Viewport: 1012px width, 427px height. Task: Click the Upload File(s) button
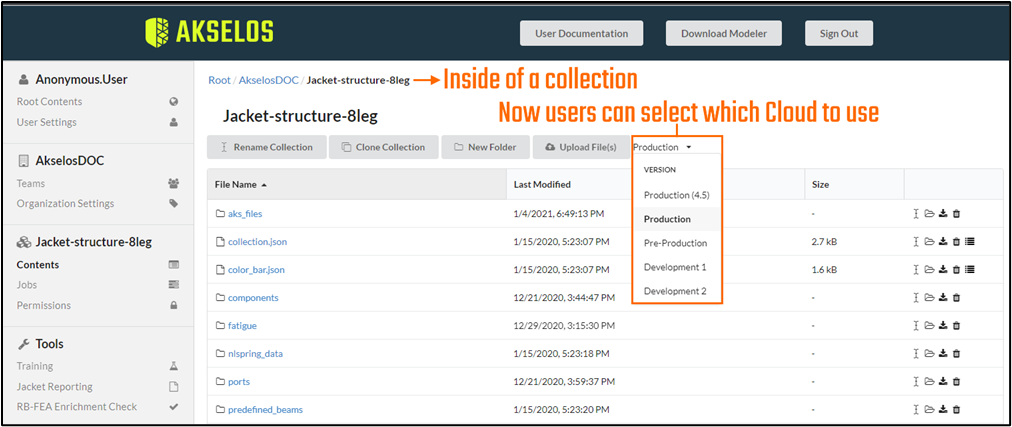click(581, 147)
